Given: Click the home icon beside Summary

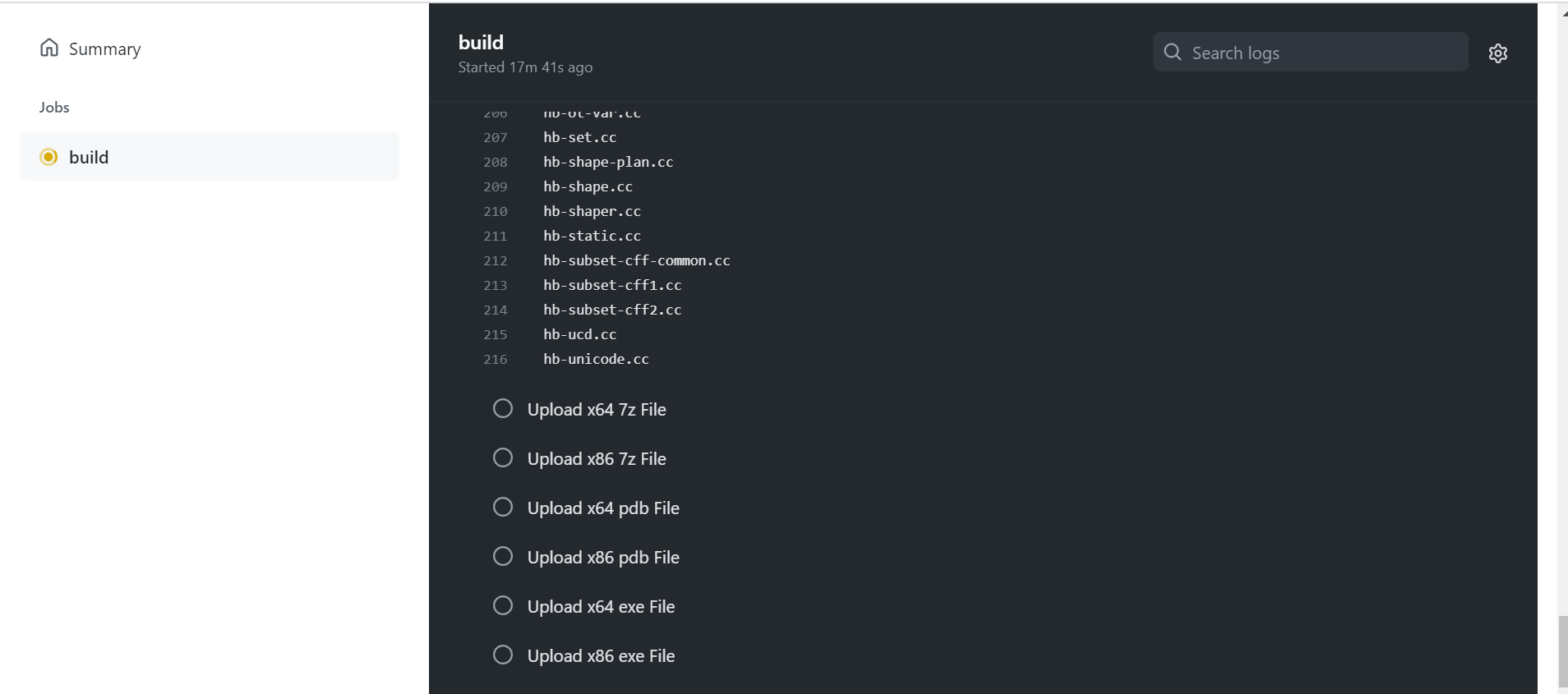Looking at the screenshot, I should click(x=48, y=48).
